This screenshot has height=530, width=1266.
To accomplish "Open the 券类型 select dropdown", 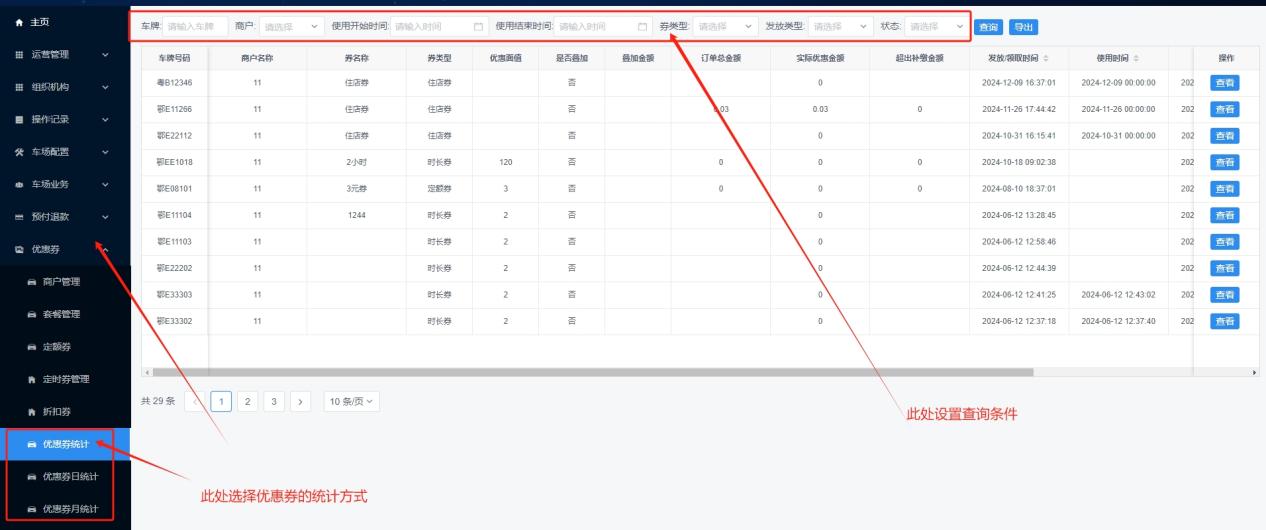I will click(x=725, y=26).
